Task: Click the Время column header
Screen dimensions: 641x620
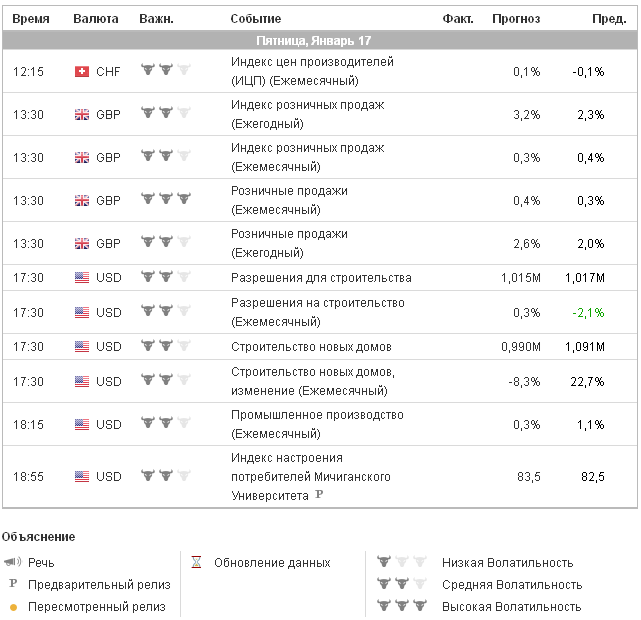Action: [30, 19]
